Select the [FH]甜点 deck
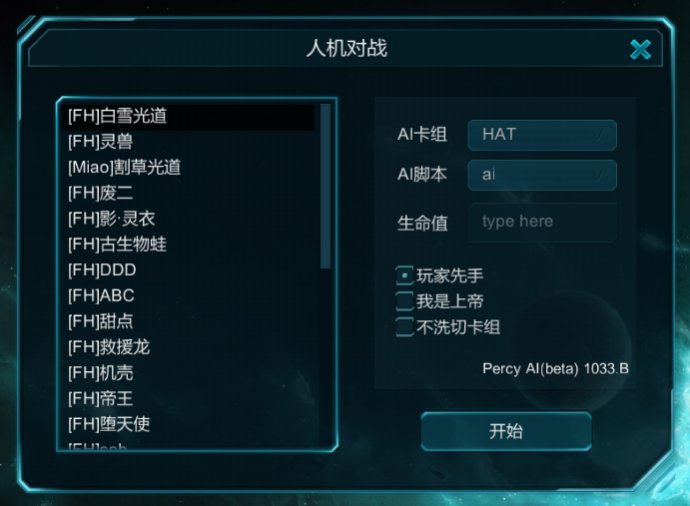 [101, 321]
